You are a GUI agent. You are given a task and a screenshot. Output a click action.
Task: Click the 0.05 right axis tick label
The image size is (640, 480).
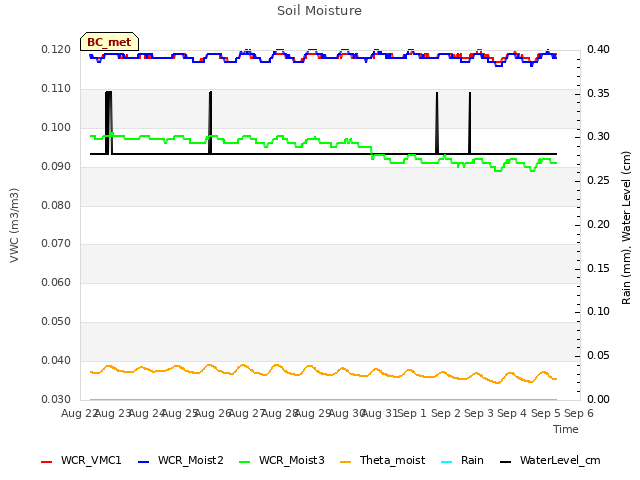click(598, 356)
